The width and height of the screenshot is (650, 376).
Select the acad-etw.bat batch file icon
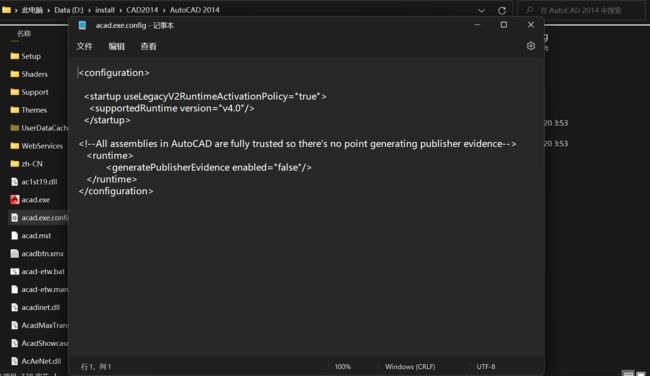point(15,272)
